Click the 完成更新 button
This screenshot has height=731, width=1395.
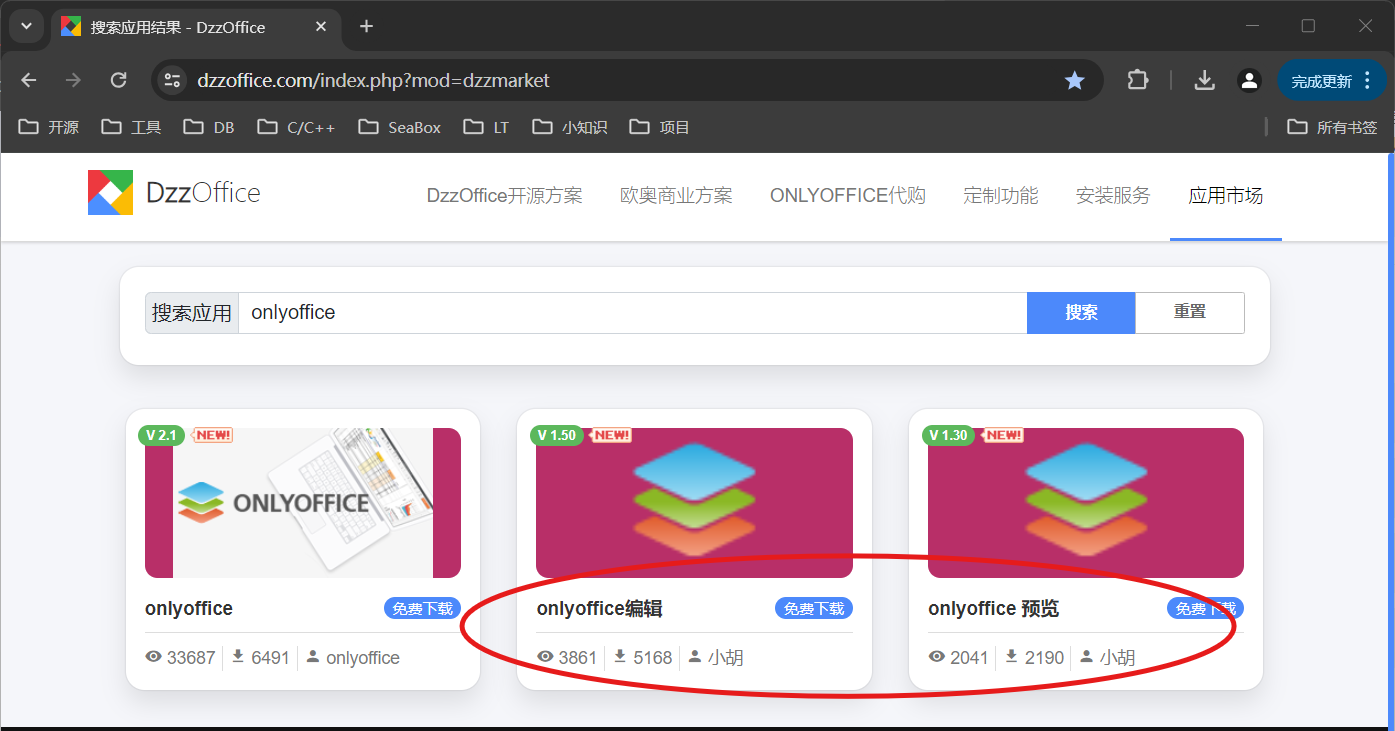coord(1331,81)
